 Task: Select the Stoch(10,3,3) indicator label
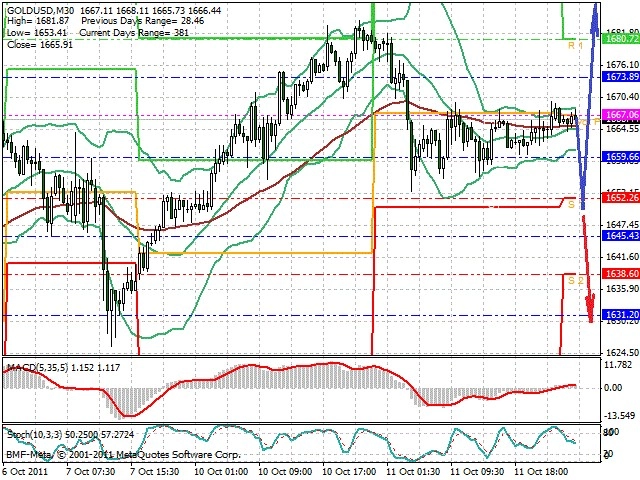(35, 435)
